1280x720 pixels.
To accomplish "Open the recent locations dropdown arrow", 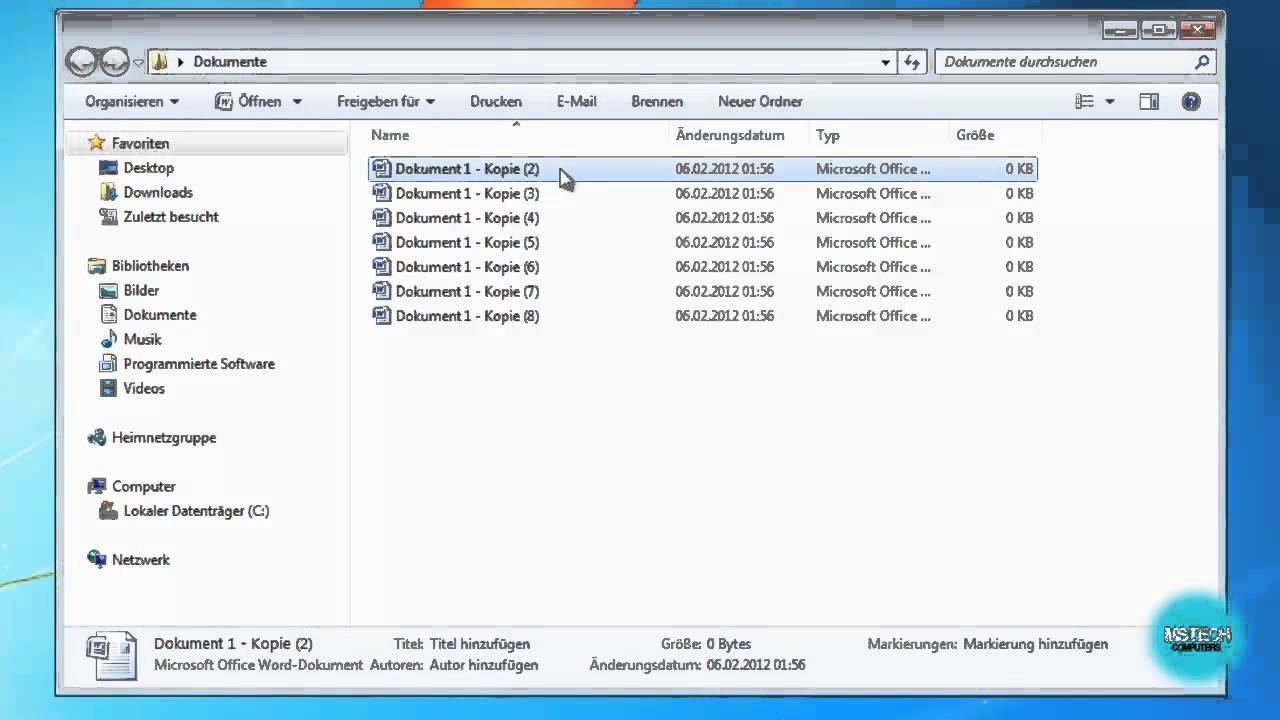I will [138, 63].
